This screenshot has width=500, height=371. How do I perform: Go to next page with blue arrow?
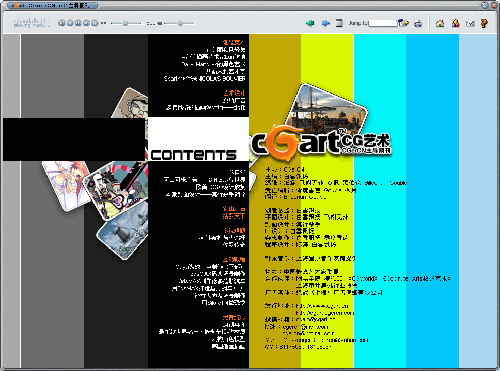tap(325, 23)
